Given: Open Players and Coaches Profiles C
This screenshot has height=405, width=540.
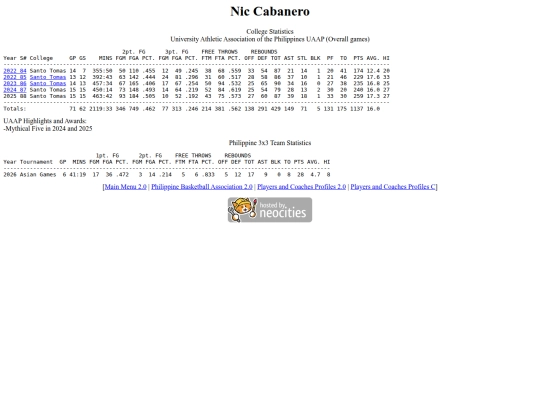Looking at the screenshot, I should [393, 187].
